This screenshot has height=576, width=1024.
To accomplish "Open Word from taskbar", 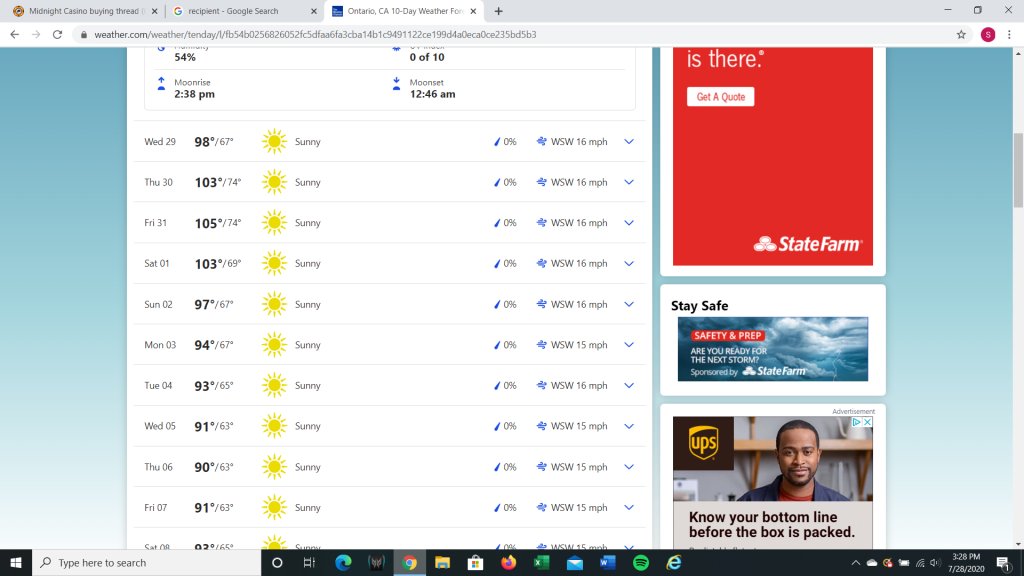I will click(x=607, y=562).
